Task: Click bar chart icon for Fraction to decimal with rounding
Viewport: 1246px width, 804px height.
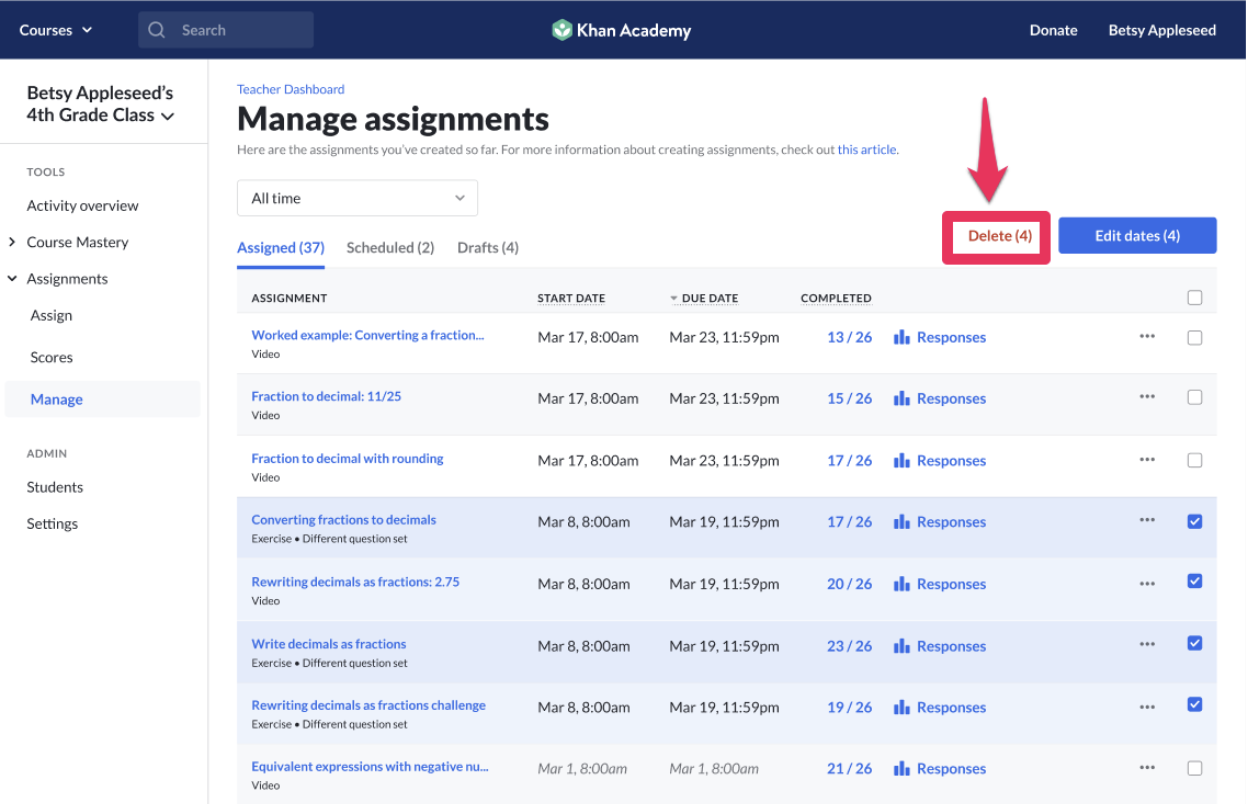Action: (902, 460)
